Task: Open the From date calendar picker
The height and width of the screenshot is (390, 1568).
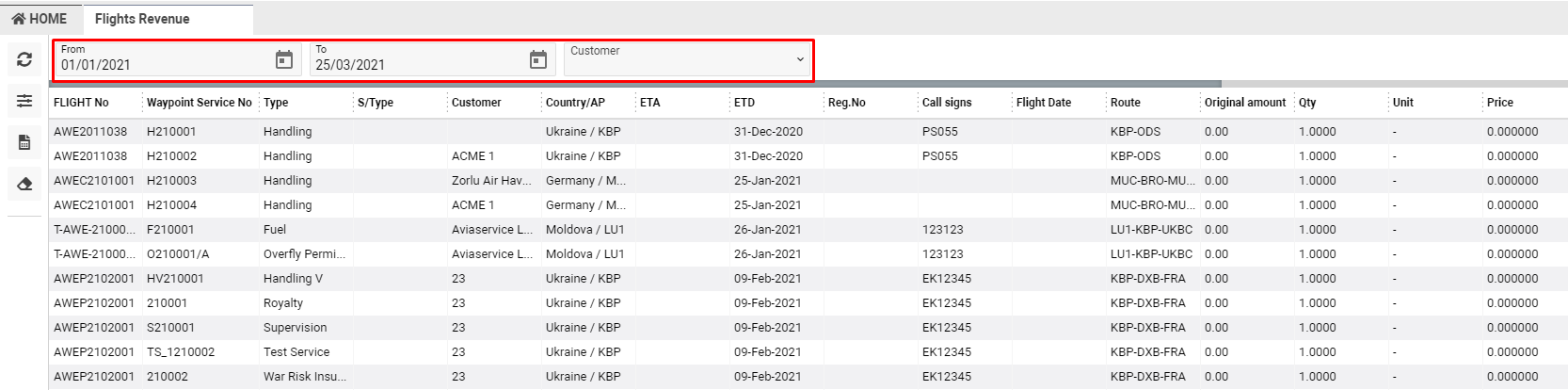Action: pyautogui.click(x=283, y=60)
